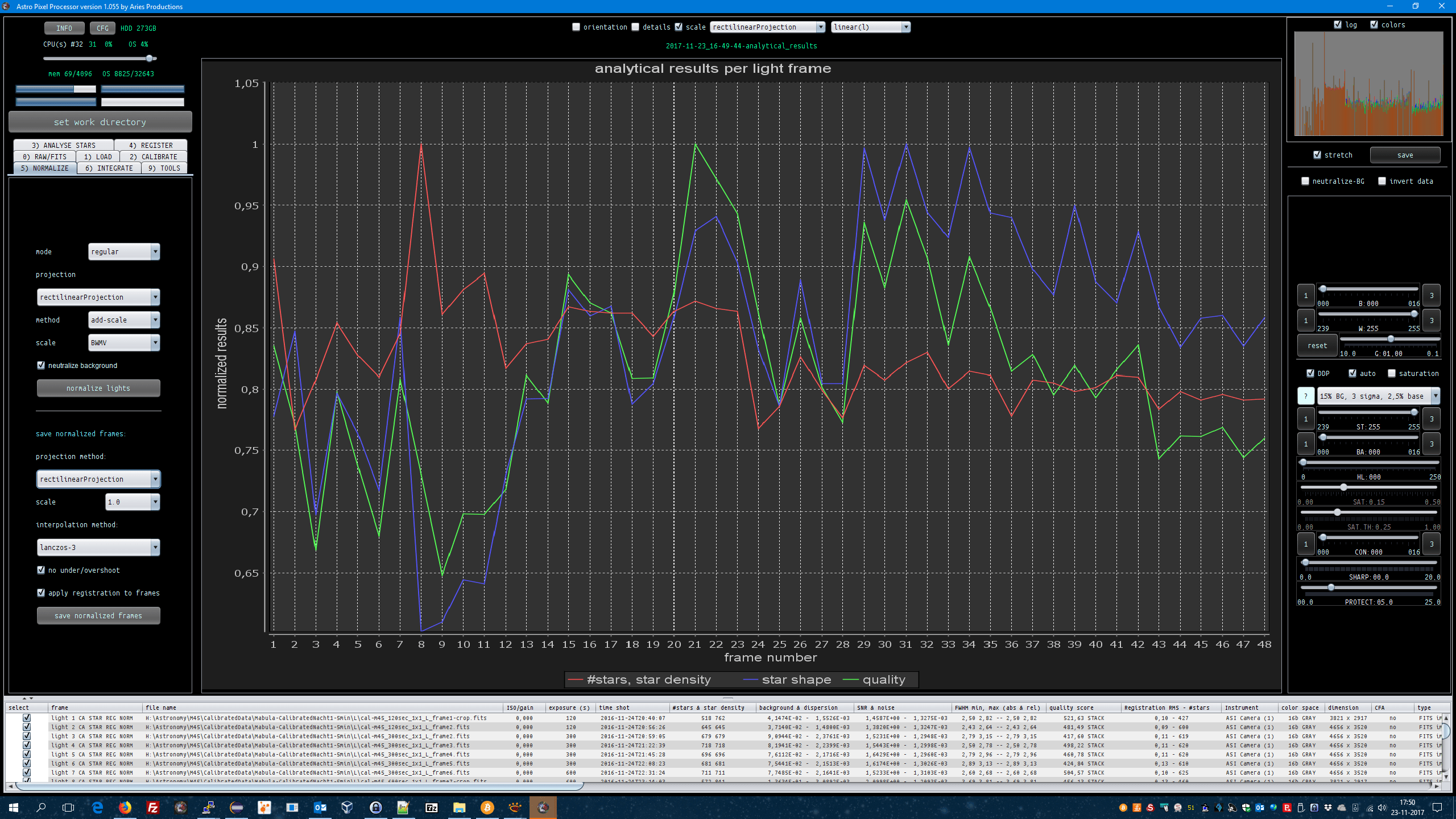Click the set work directory button
Screen dimensions: 1456x819
(100, 122)
